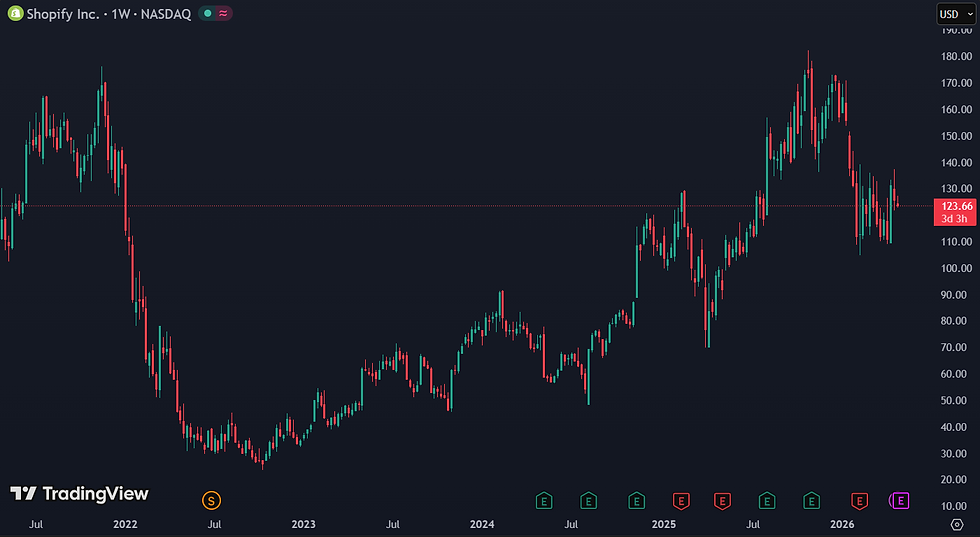Click red earnings marker just after 2025
Screen dimensions: 980x537
(681, 501)
